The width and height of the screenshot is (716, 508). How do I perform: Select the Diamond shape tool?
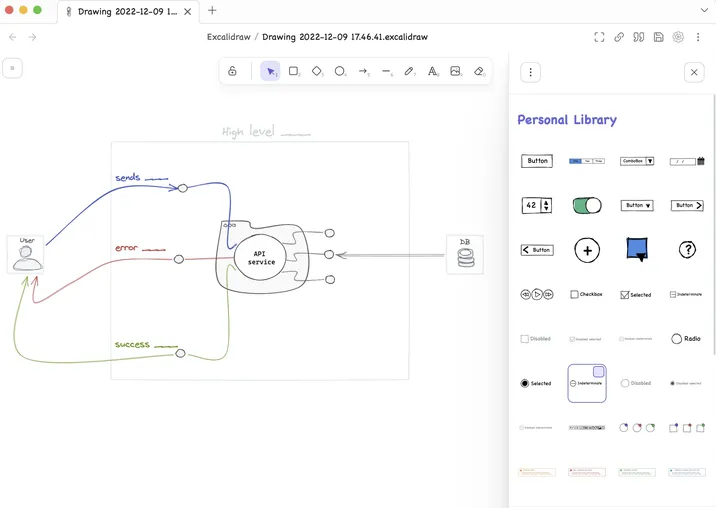tap(317, 71)
